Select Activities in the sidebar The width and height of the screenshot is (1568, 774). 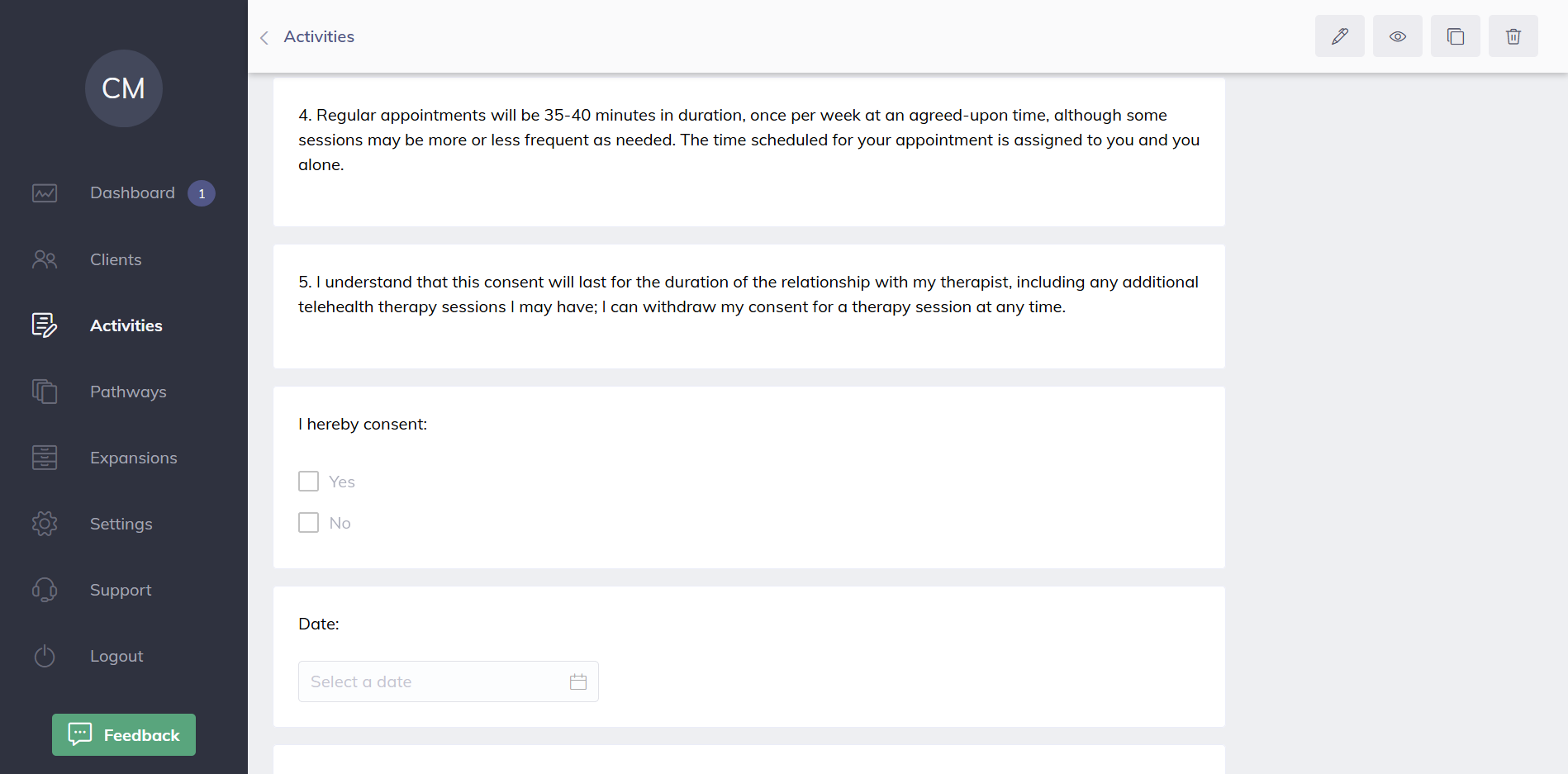(x=126, y=325)
